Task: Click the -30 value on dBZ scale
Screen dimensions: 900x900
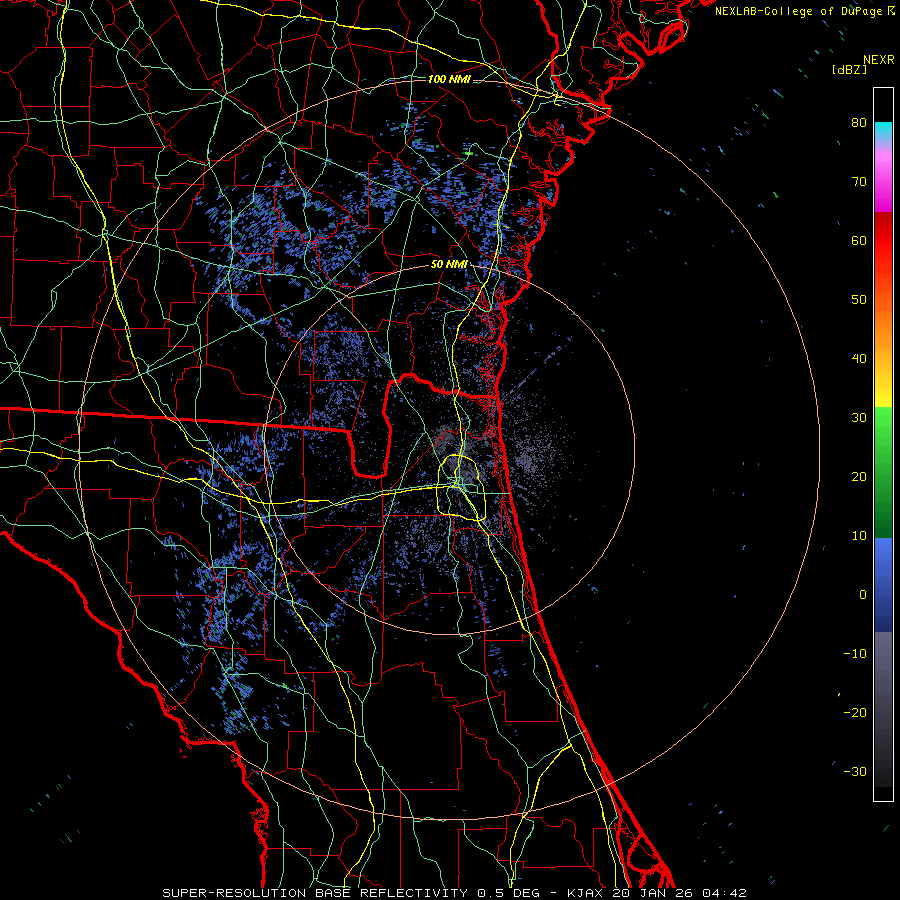Action: point(855,771)
